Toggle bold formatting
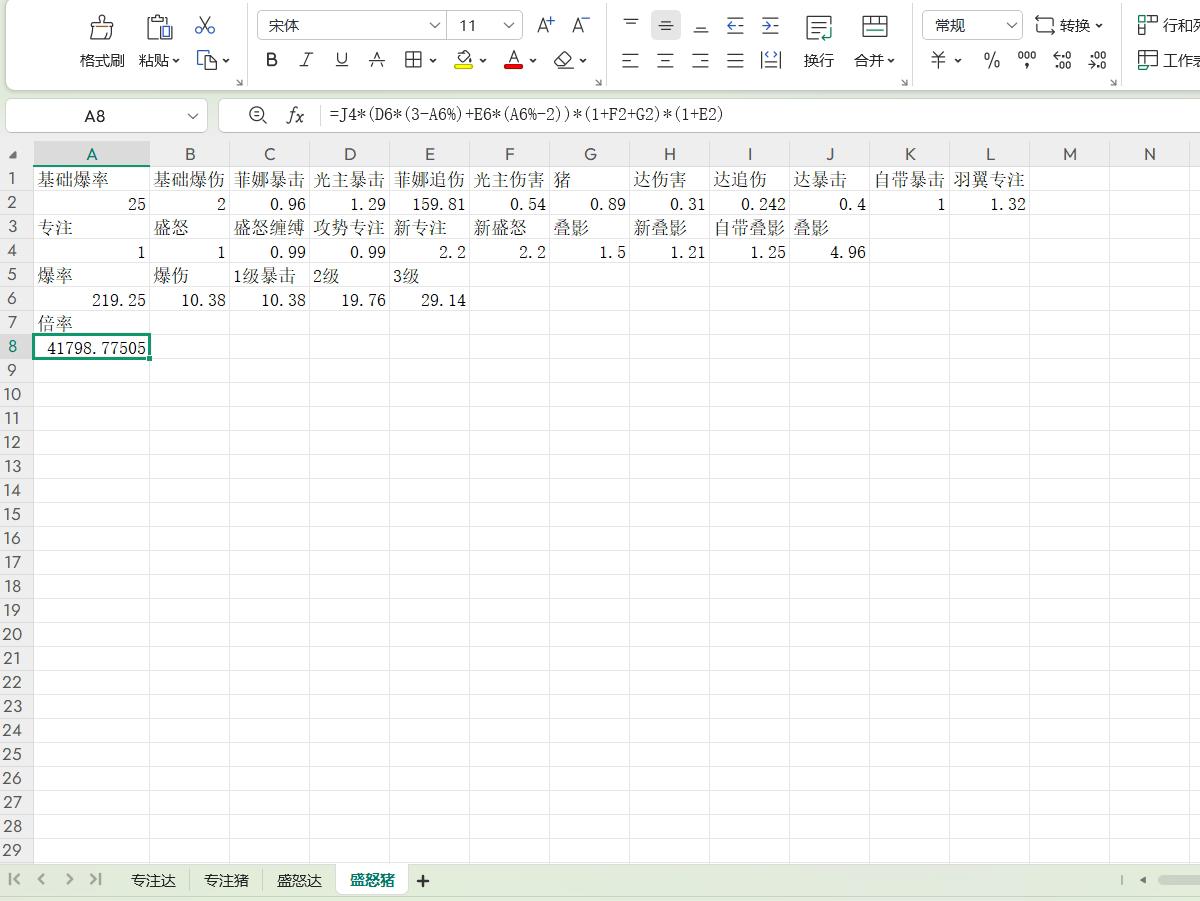The image size is (1200, 901). tap(271, 60)
